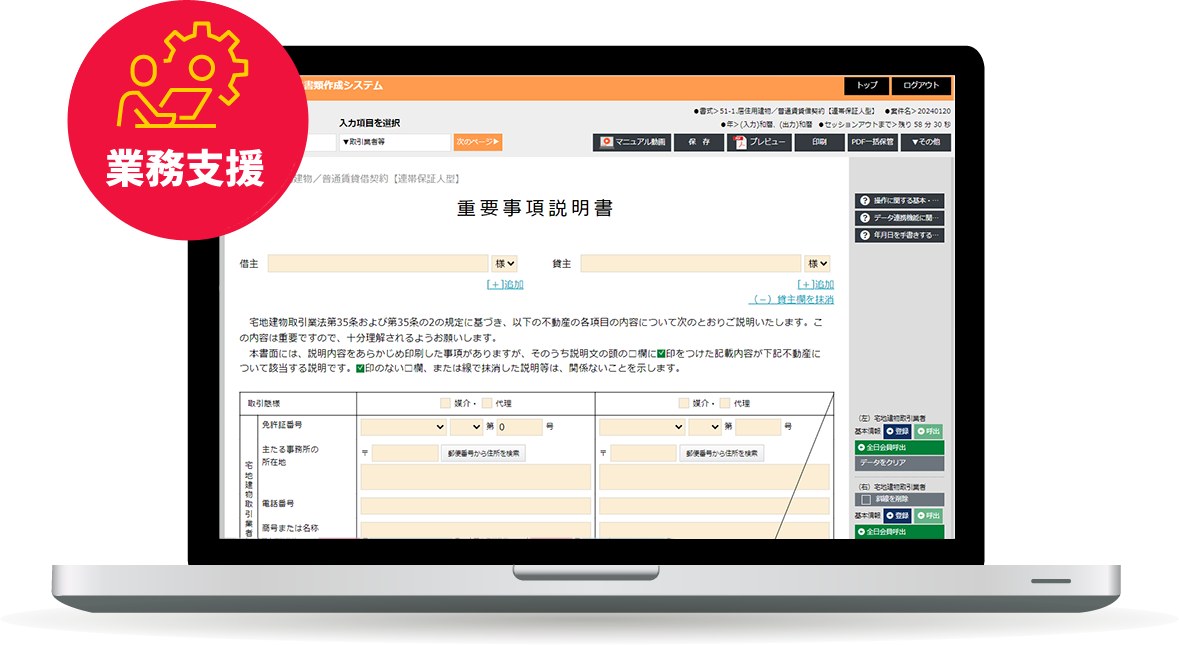The width and height of the screenshot is (1179, 645).
Task: Check the 斜線を削除 checkbox
Action: click(x=866, y=499)
